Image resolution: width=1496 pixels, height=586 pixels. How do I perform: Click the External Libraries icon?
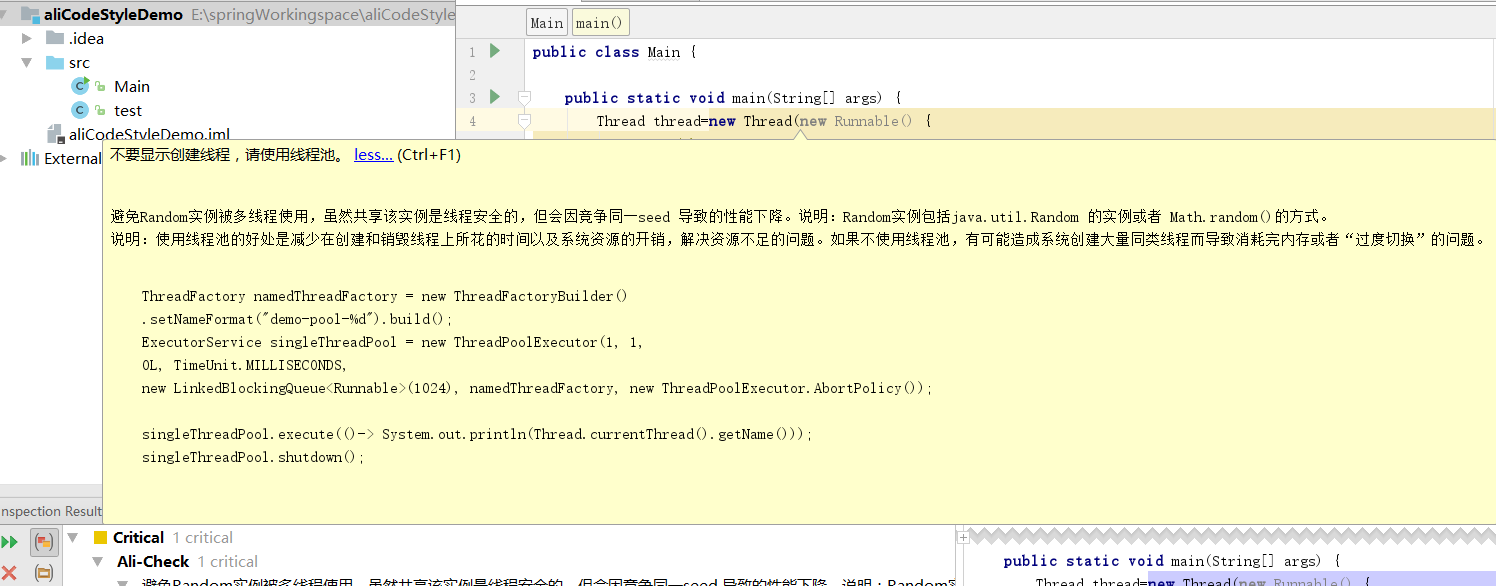[29, 158]
